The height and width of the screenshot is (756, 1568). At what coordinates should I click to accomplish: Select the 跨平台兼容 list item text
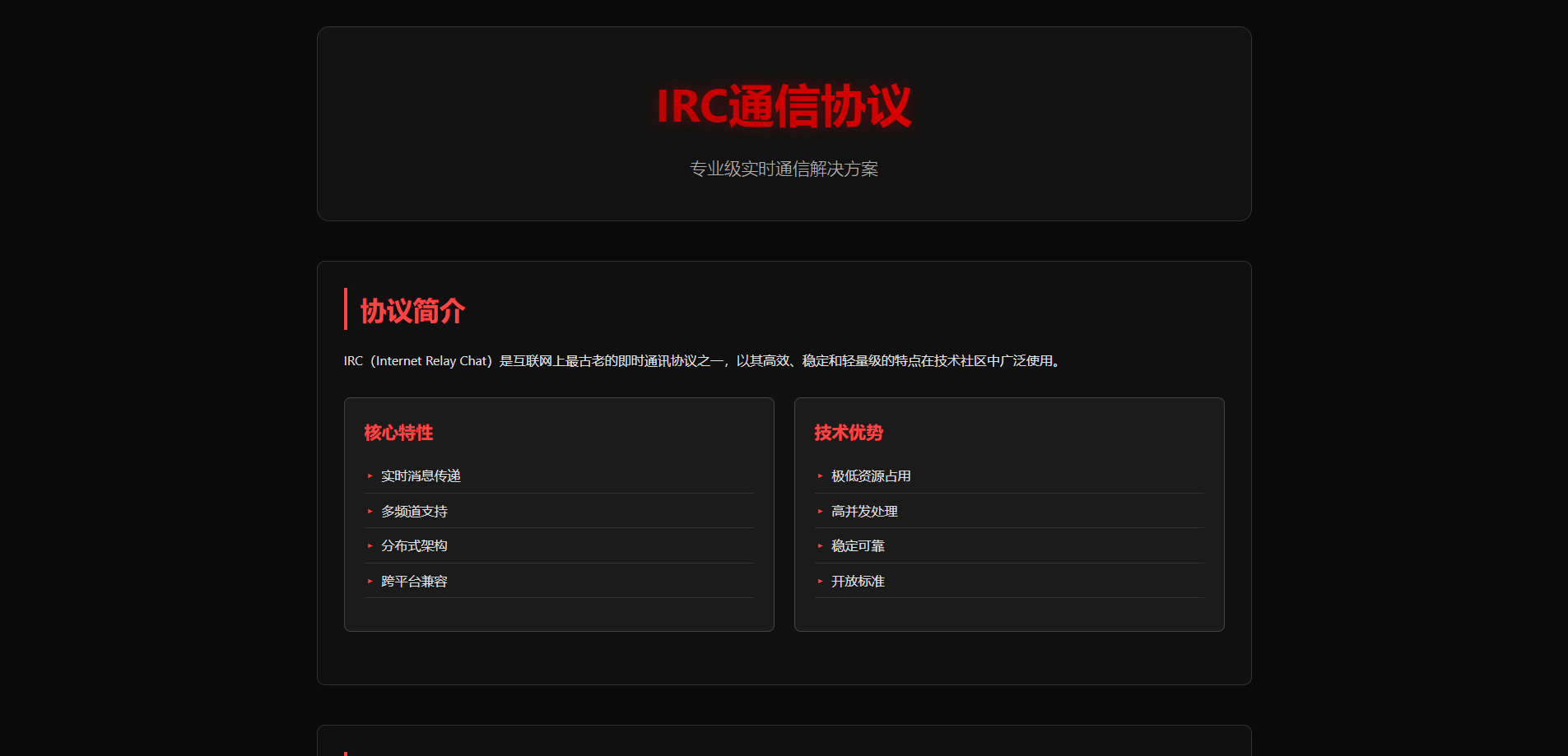(414, 582)
